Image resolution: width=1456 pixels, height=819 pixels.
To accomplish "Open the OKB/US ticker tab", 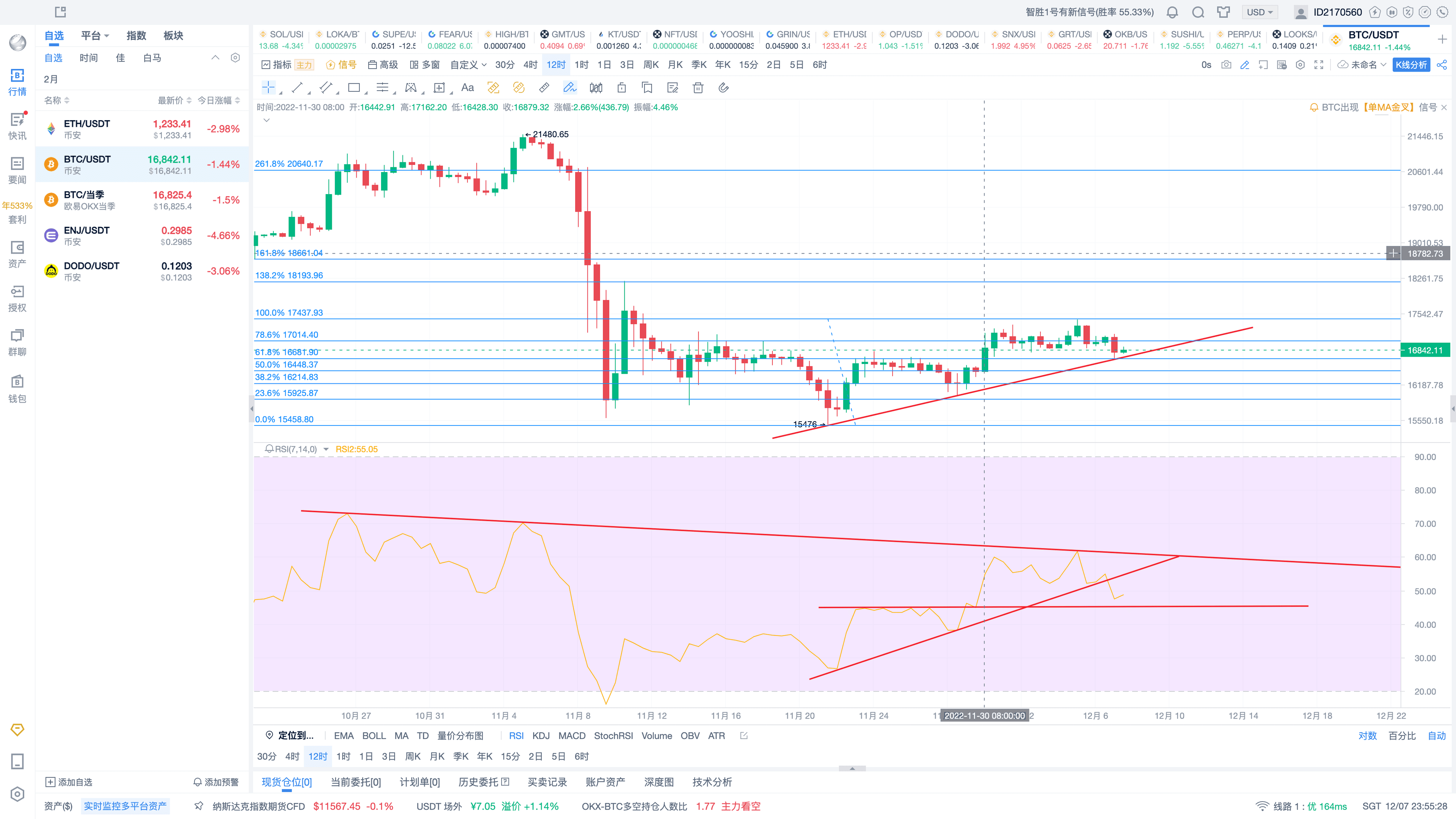I will pyautogui.click(x=1125, y=39).
